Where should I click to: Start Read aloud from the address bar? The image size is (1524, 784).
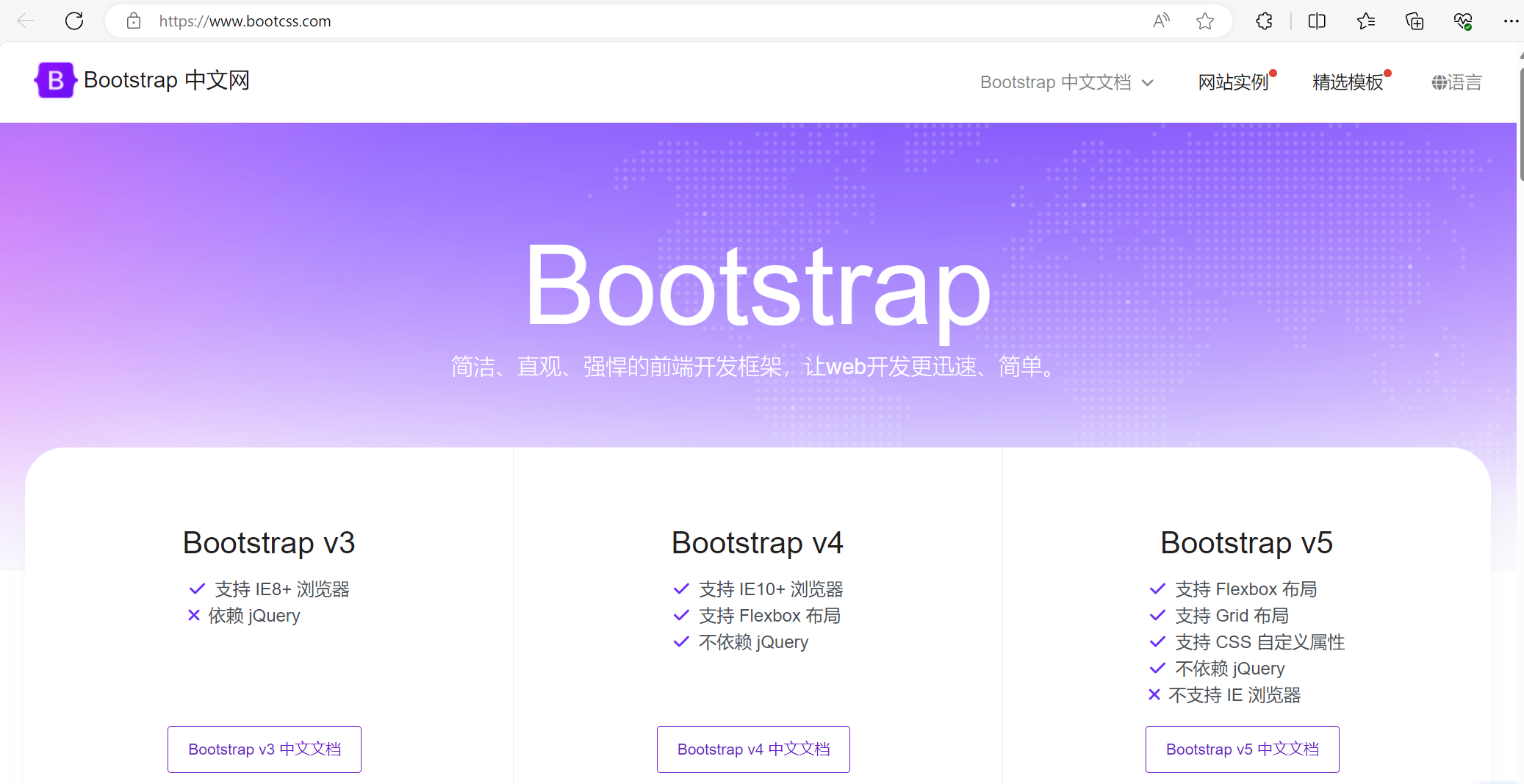1162,21
